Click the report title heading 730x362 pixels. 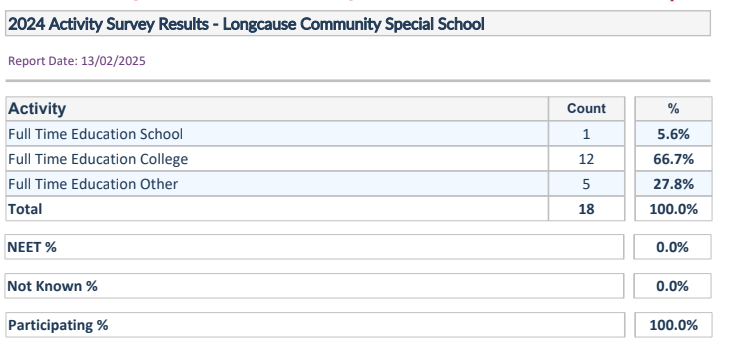pos(246,24)
